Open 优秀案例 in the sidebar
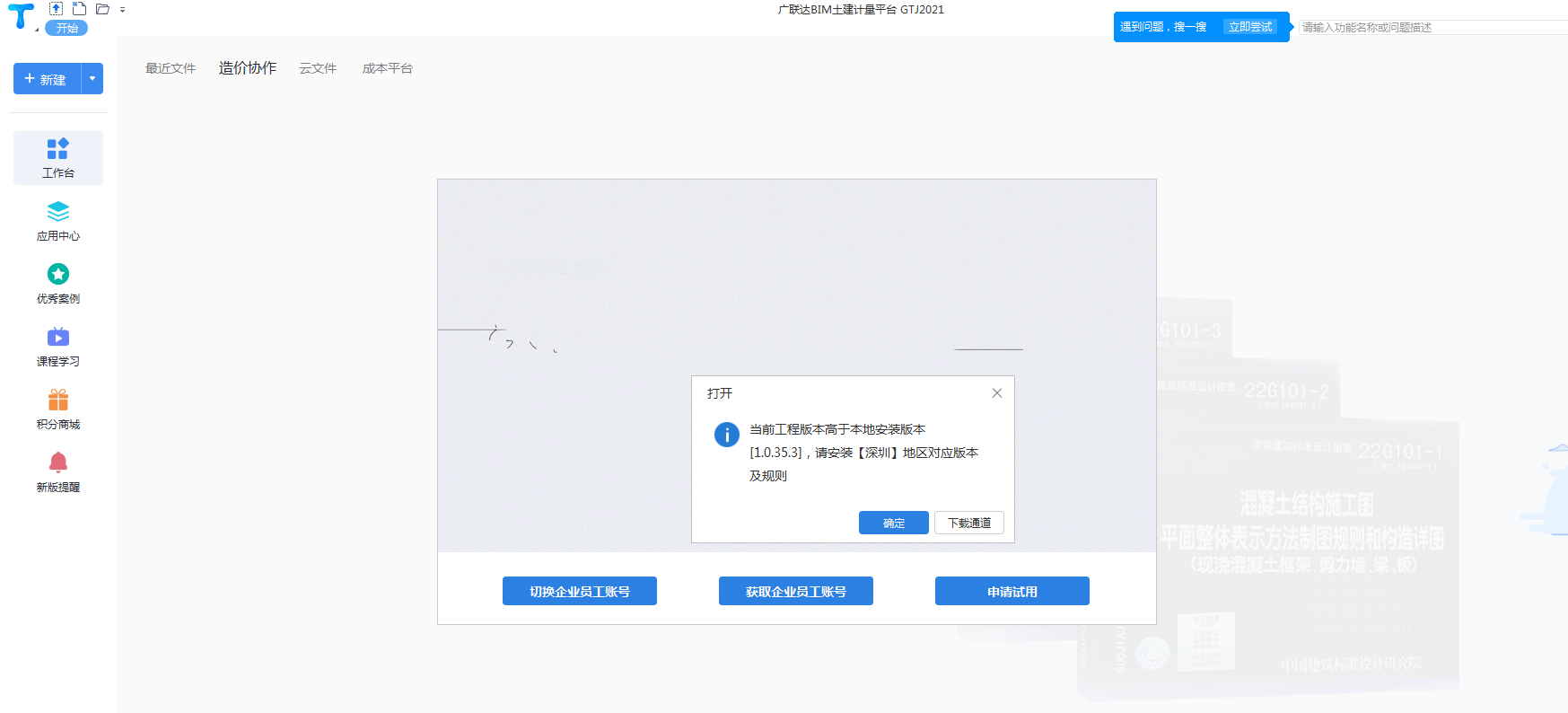This screenshot has width=1568, height=713. click(58, 284)
